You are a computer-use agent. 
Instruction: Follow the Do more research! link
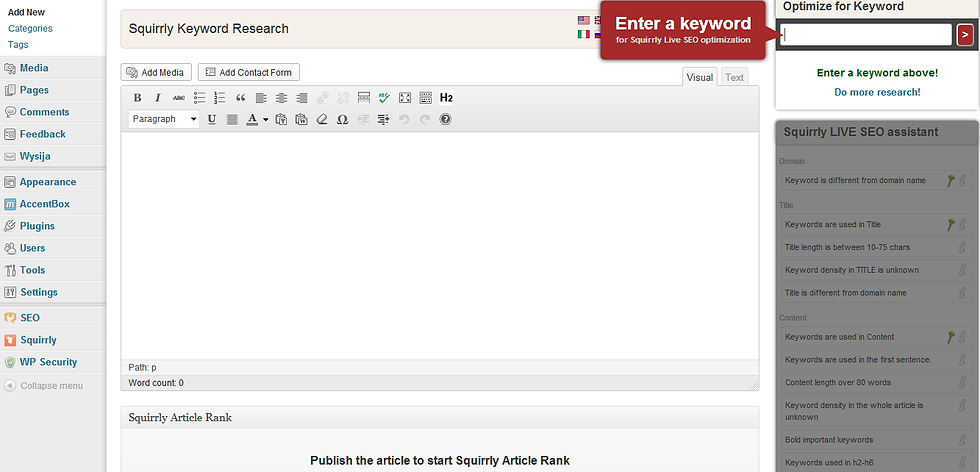(x=877, y=93)
